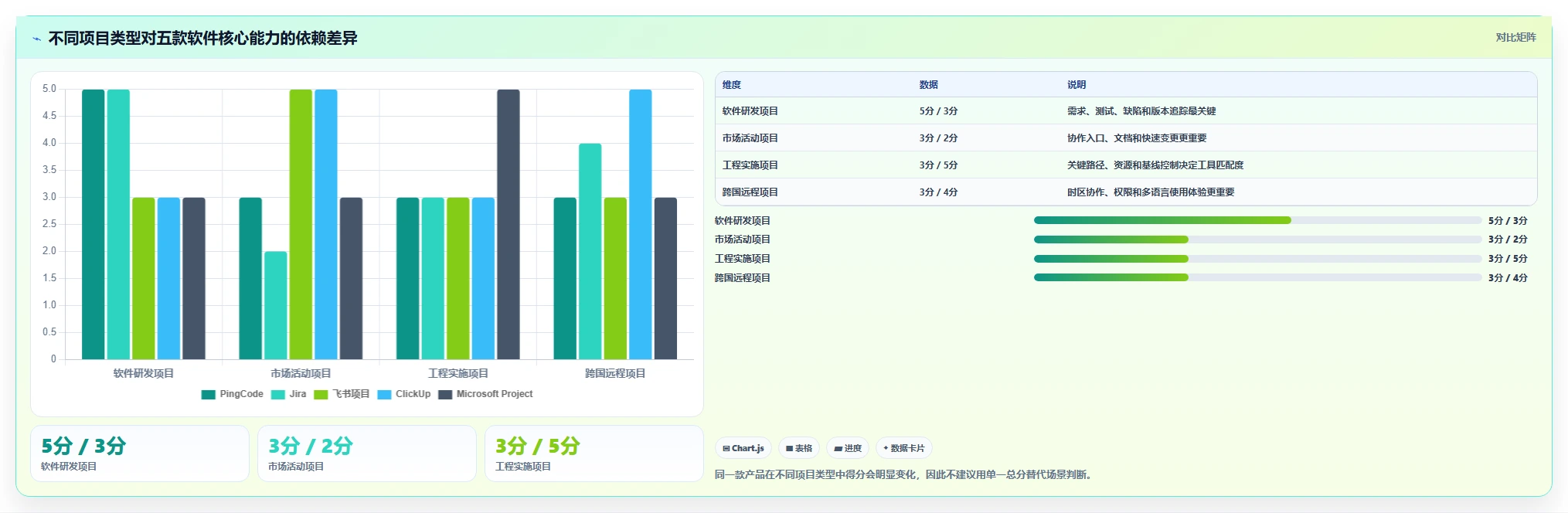The width and height of the screenshot is (1568, 513).
Task: Toggle PingCode series in chart legend
Action: click(232, 394)
